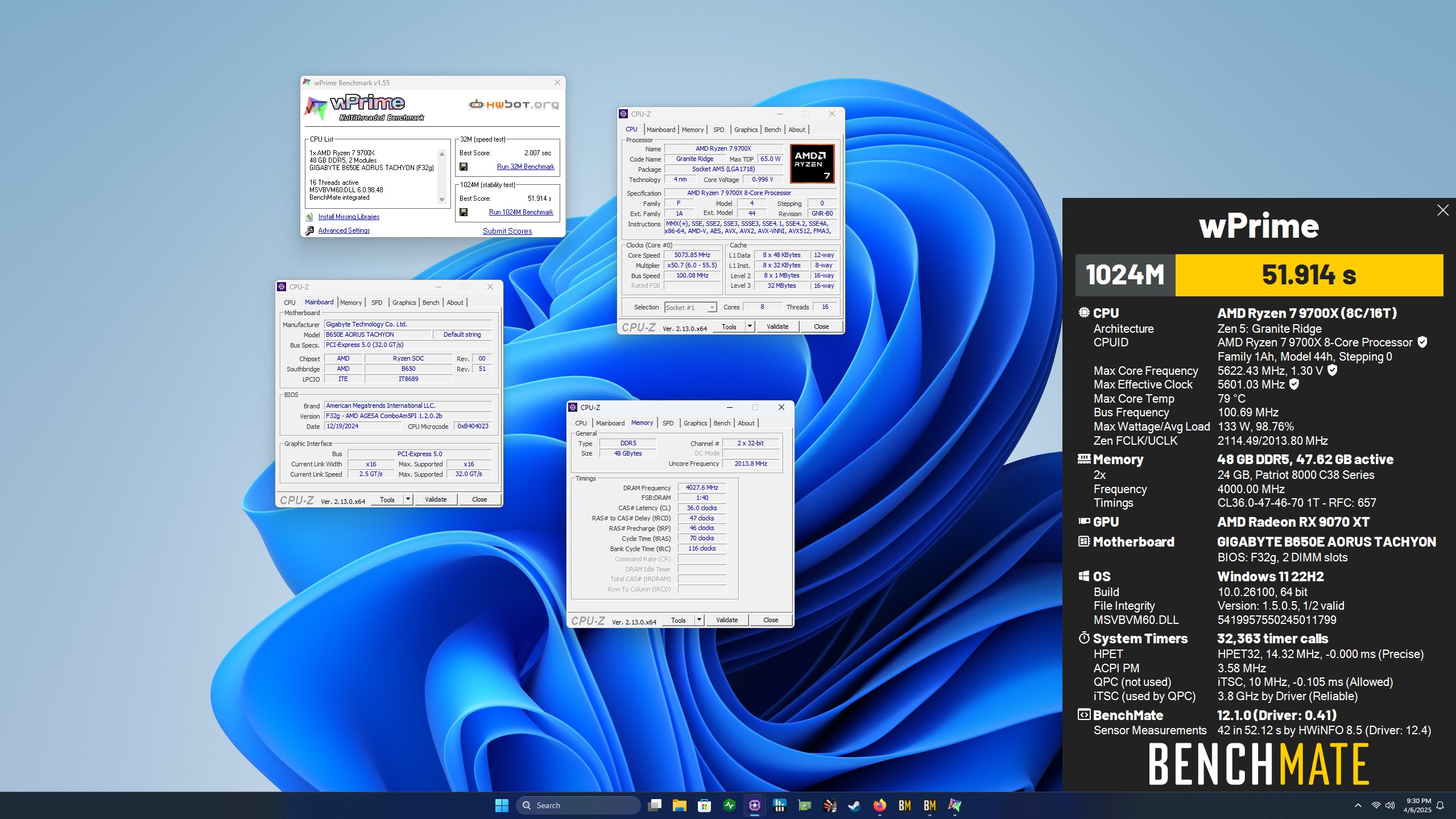Click the 51.914 s score in BenchMate

coord(1309,275)
